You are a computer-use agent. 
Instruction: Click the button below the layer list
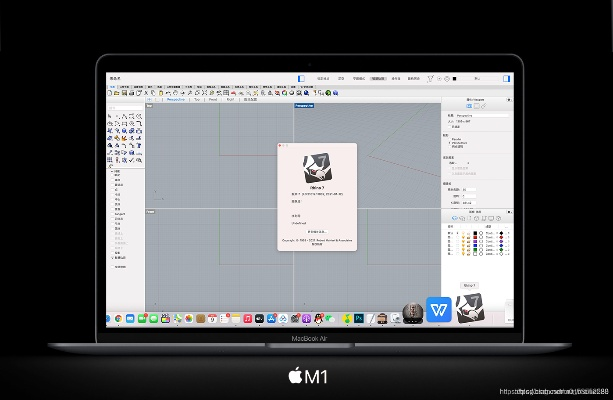[x=468, y=285]
